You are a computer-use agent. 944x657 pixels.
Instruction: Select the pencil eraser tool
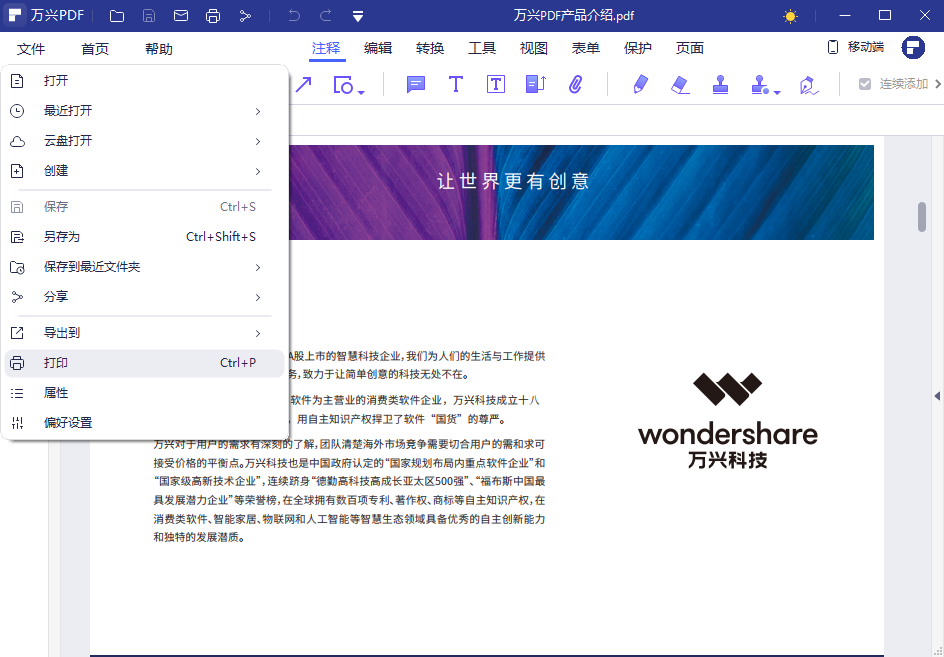pos(681,85)
